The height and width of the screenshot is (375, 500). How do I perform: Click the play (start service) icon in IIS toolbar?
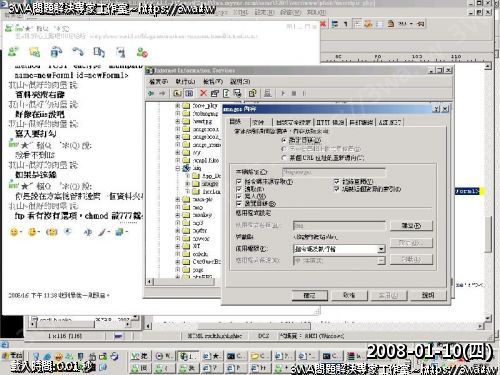coord(283,93)
